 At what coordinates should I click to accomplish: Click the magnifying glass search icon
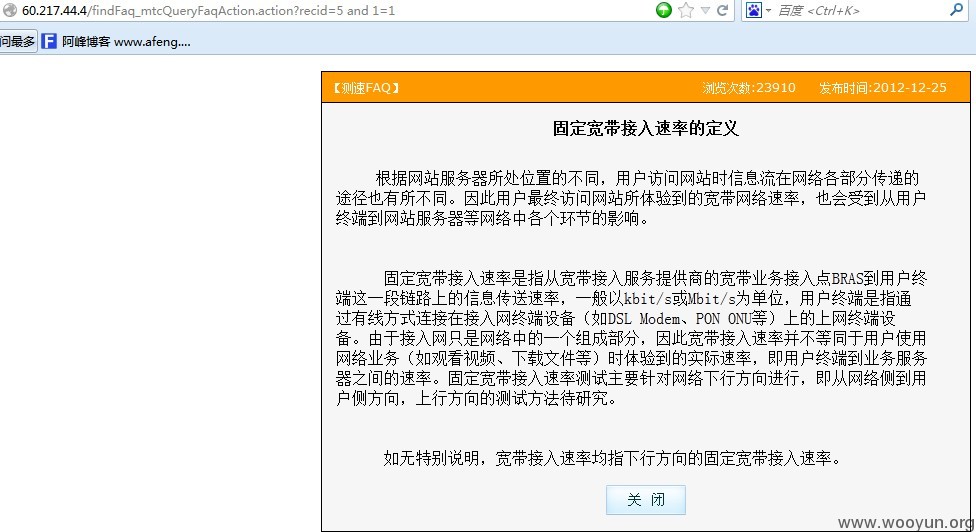[x=957, y=10]
